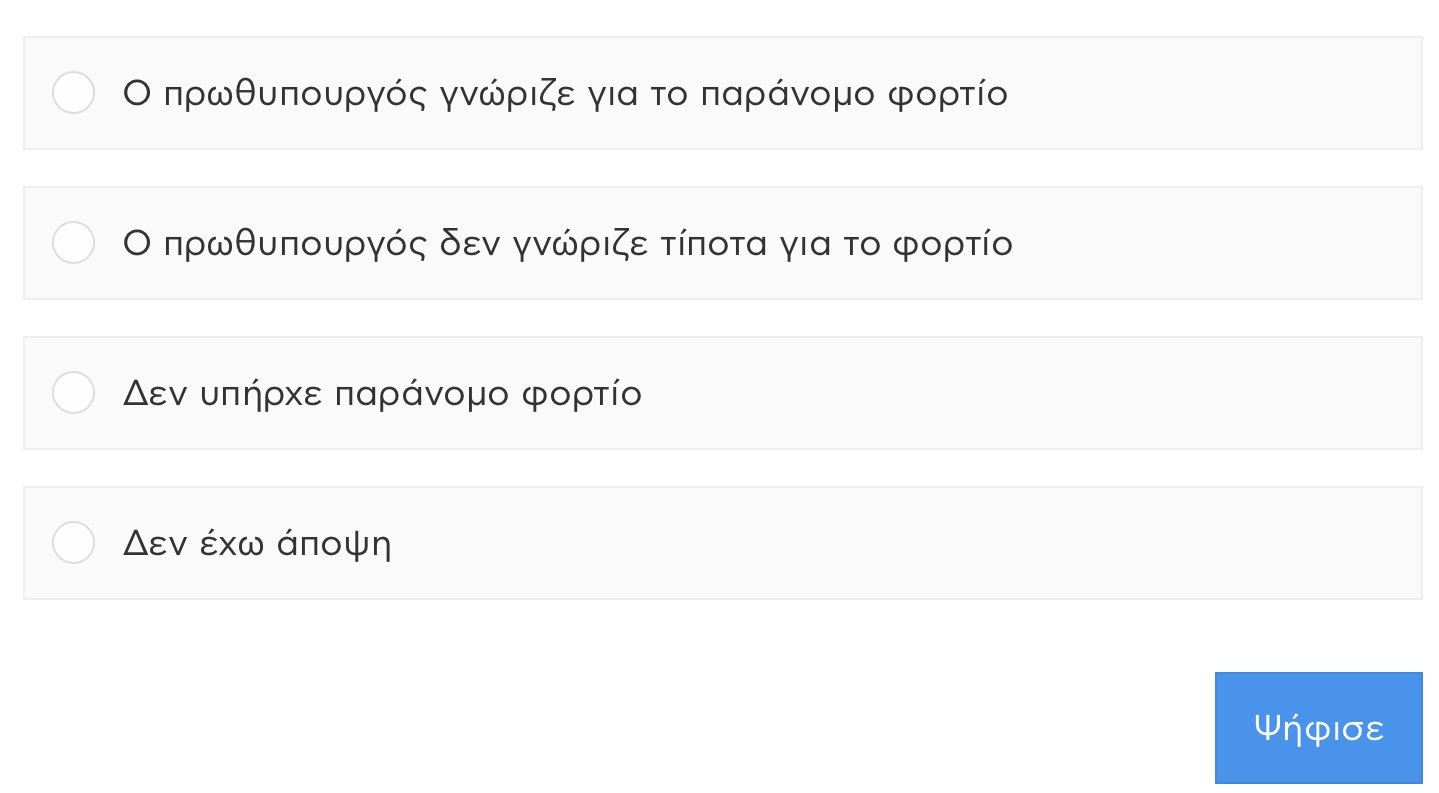This screenshot has width=1439, height=793.
Task: Submit the poll vote with Ψήφισε
Action: pyautogui.click(x=1318, y=728)
